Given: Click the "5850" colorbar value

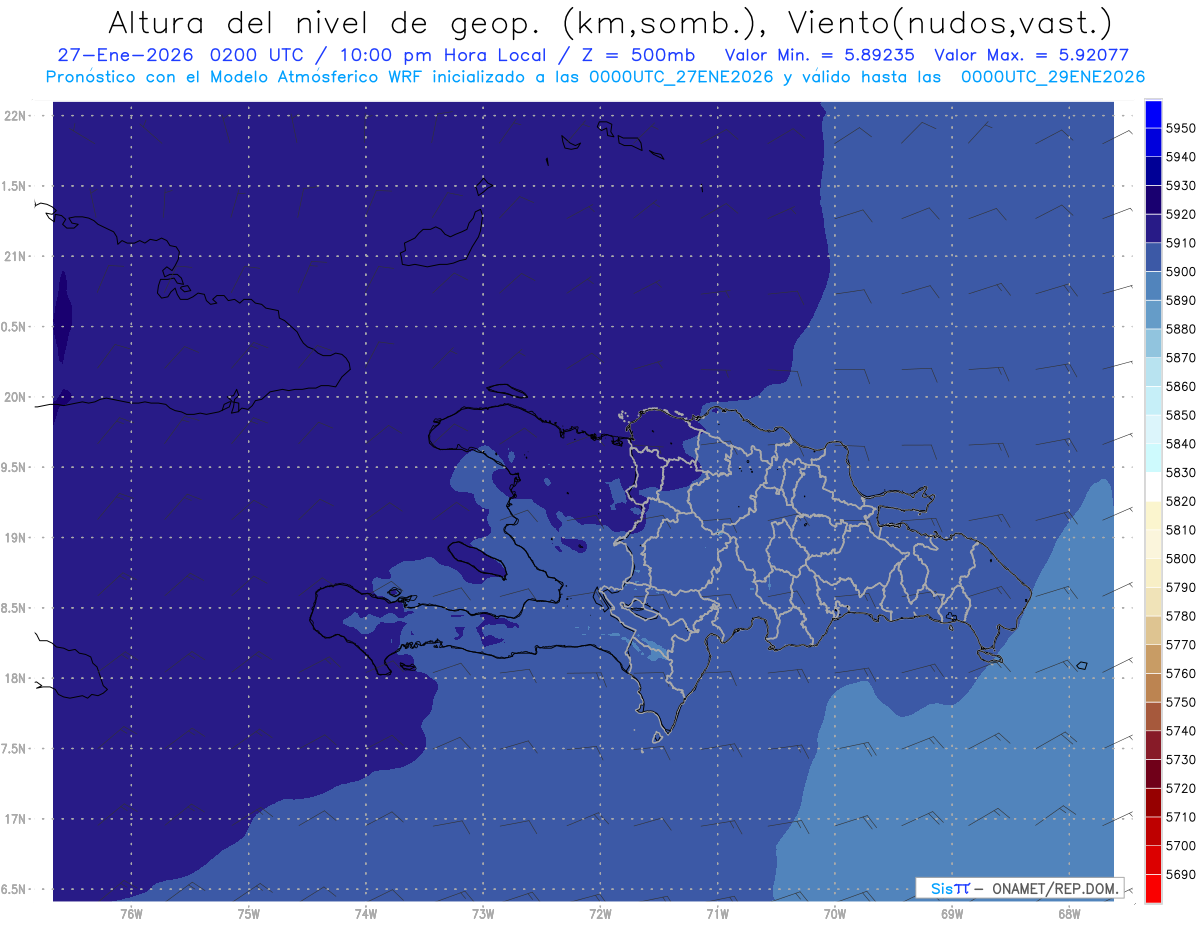Looking at the screenshot, I should [1179, 415].
